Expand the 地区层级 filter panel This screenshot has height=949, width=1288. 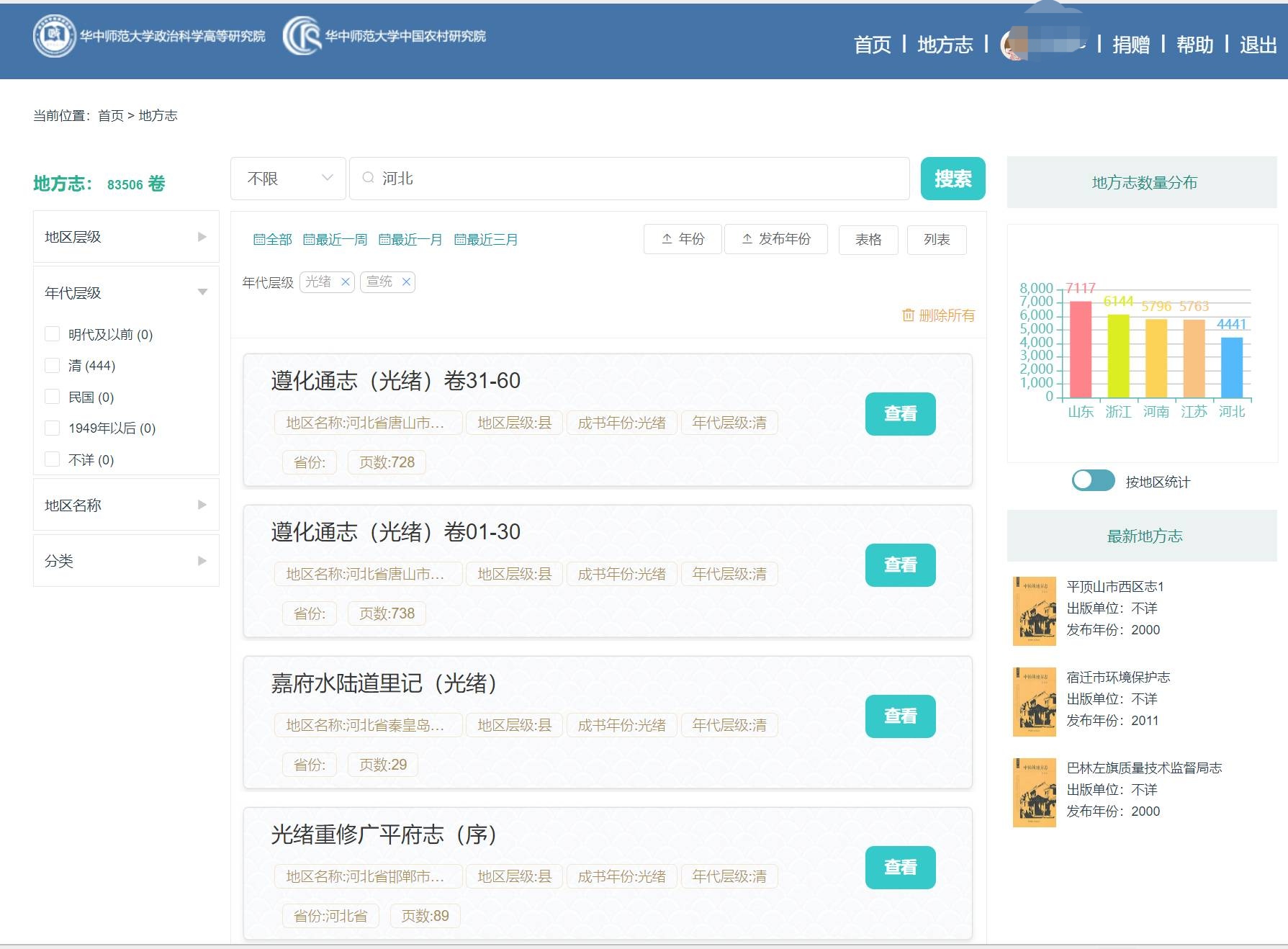click(x=126, y=237)
